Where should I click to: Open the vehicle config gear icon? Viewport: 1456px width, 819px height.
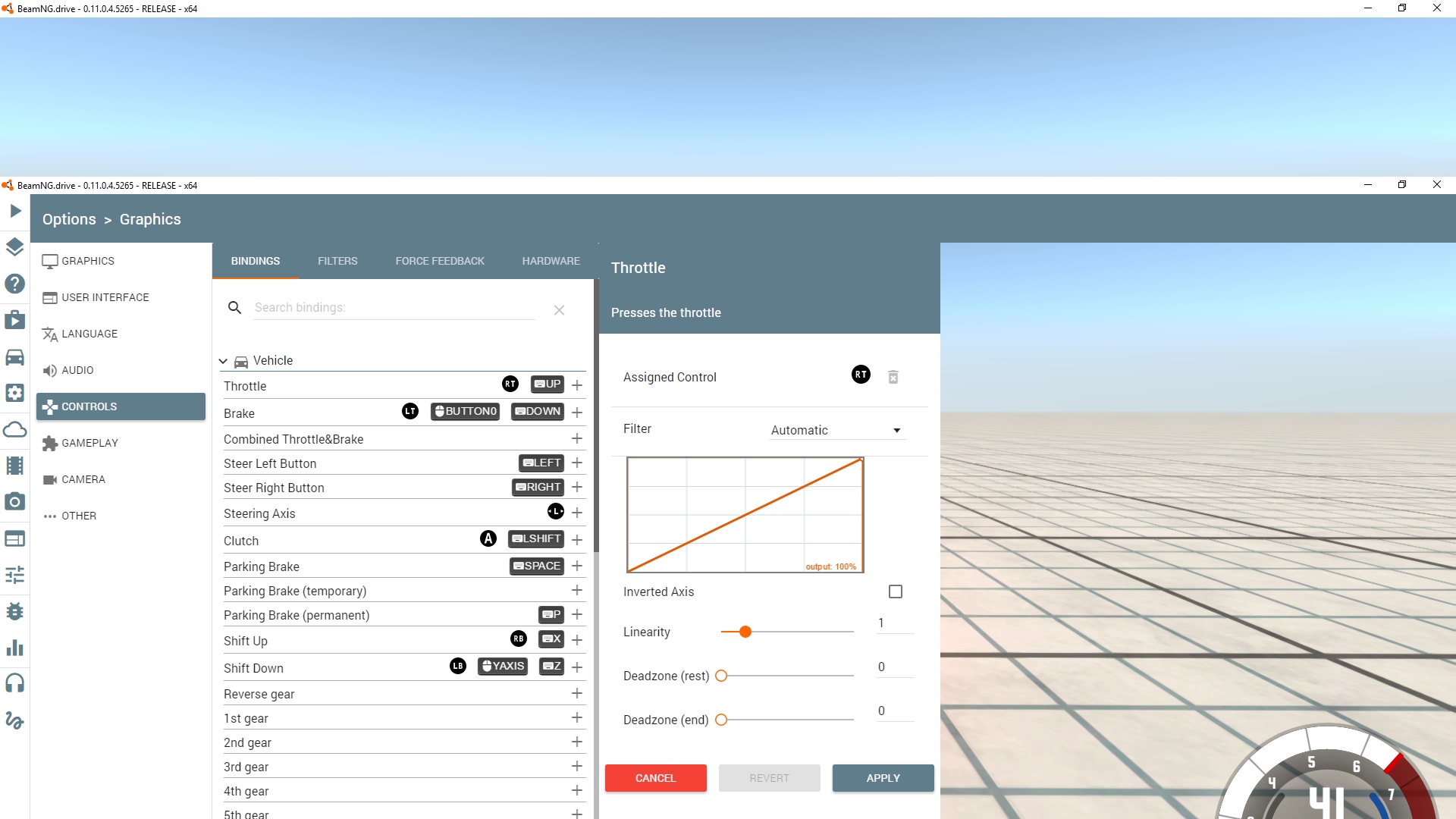click(x=15, y=393)
